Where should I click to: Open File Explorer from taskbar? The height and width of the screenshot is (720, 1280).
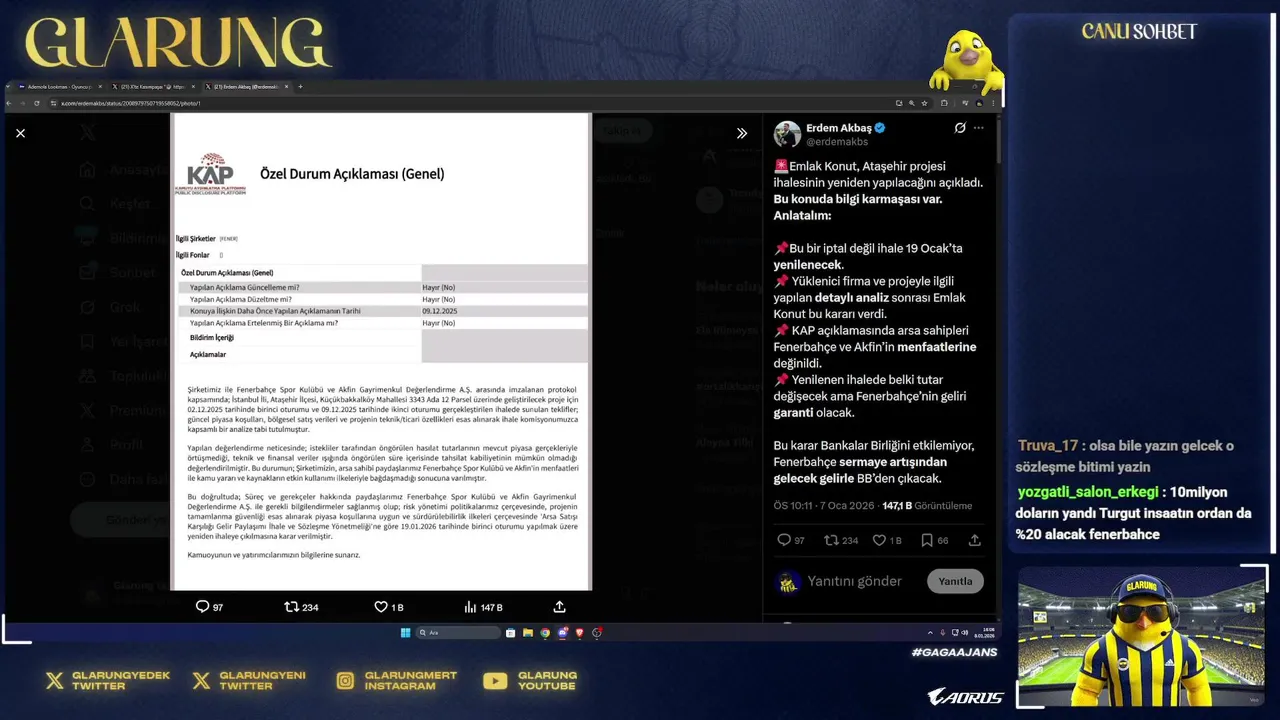point(527,633)
